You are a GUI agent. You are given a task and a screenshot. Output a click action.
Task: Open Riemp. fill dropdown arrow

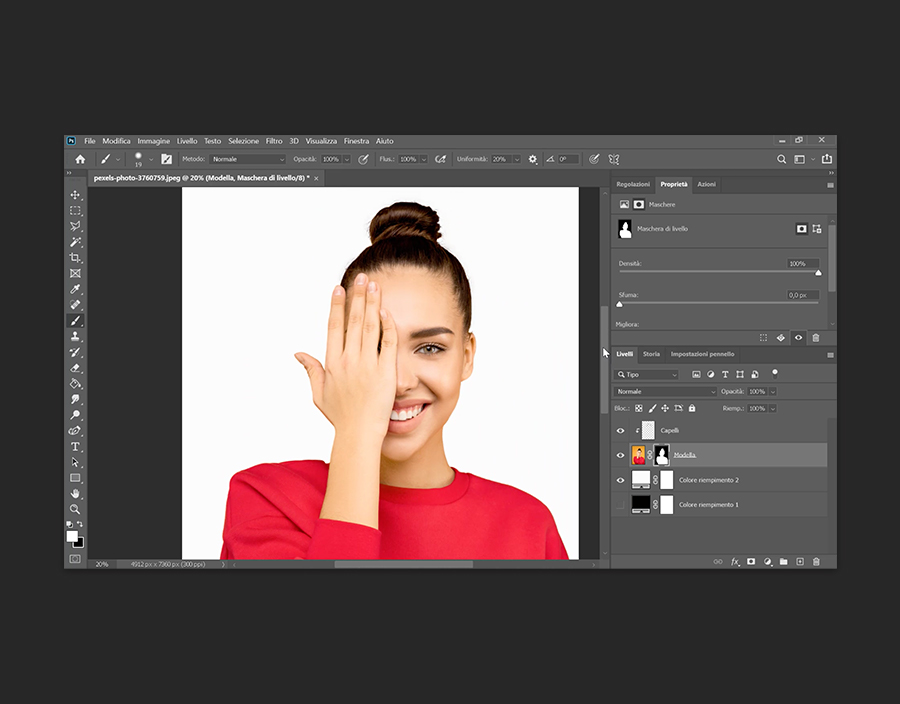(773, 409)
